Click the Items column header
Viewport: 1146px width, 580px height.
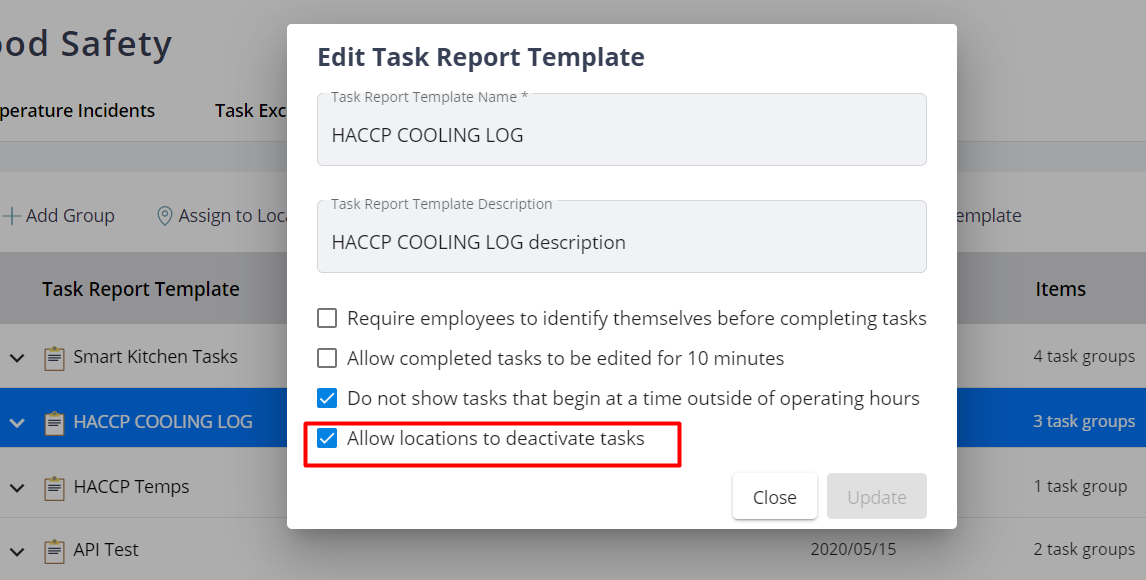click(x=1060, y=289)
